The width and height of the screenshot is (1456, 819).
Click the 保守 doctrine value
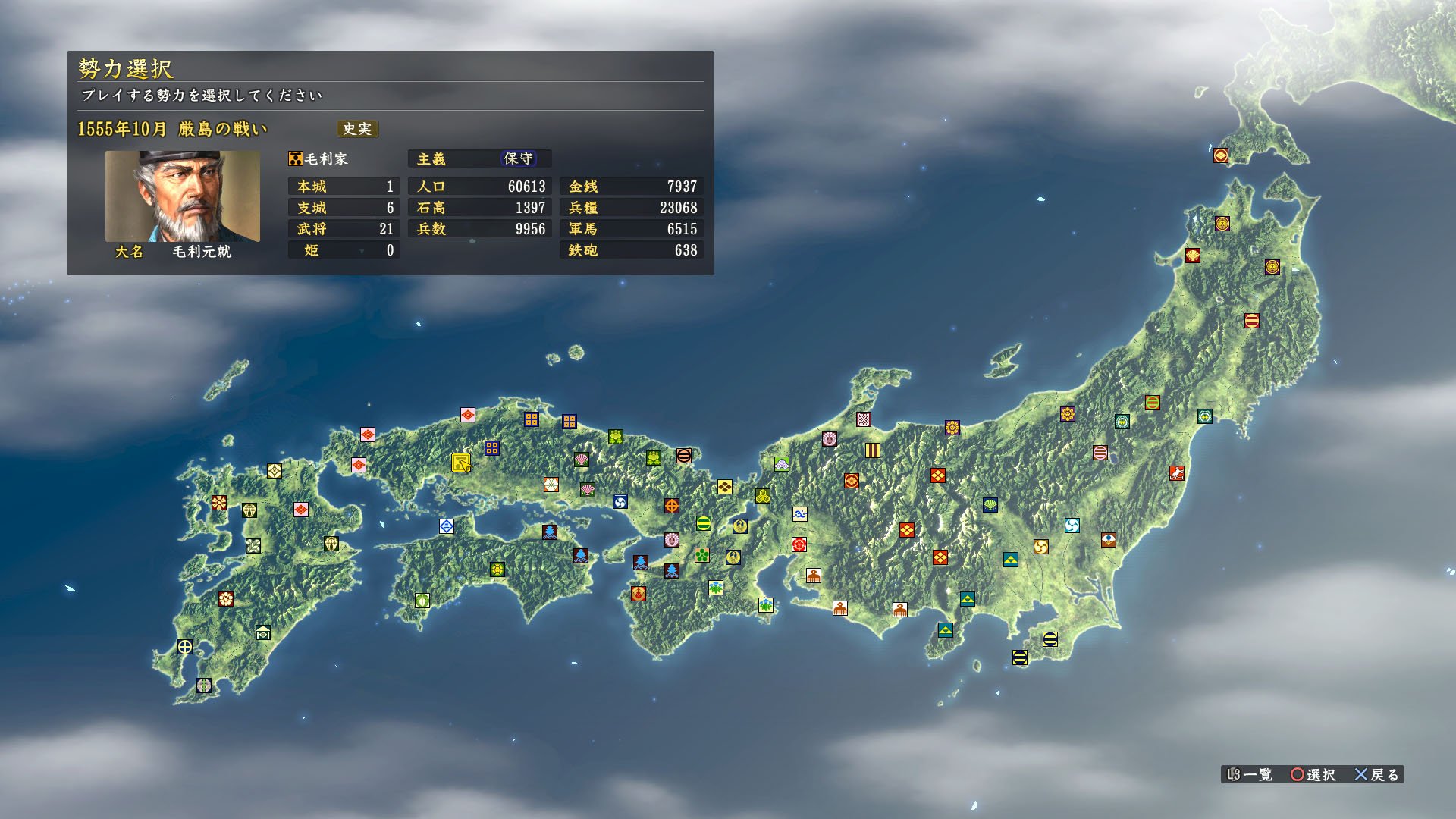click(x=518, y=158)
